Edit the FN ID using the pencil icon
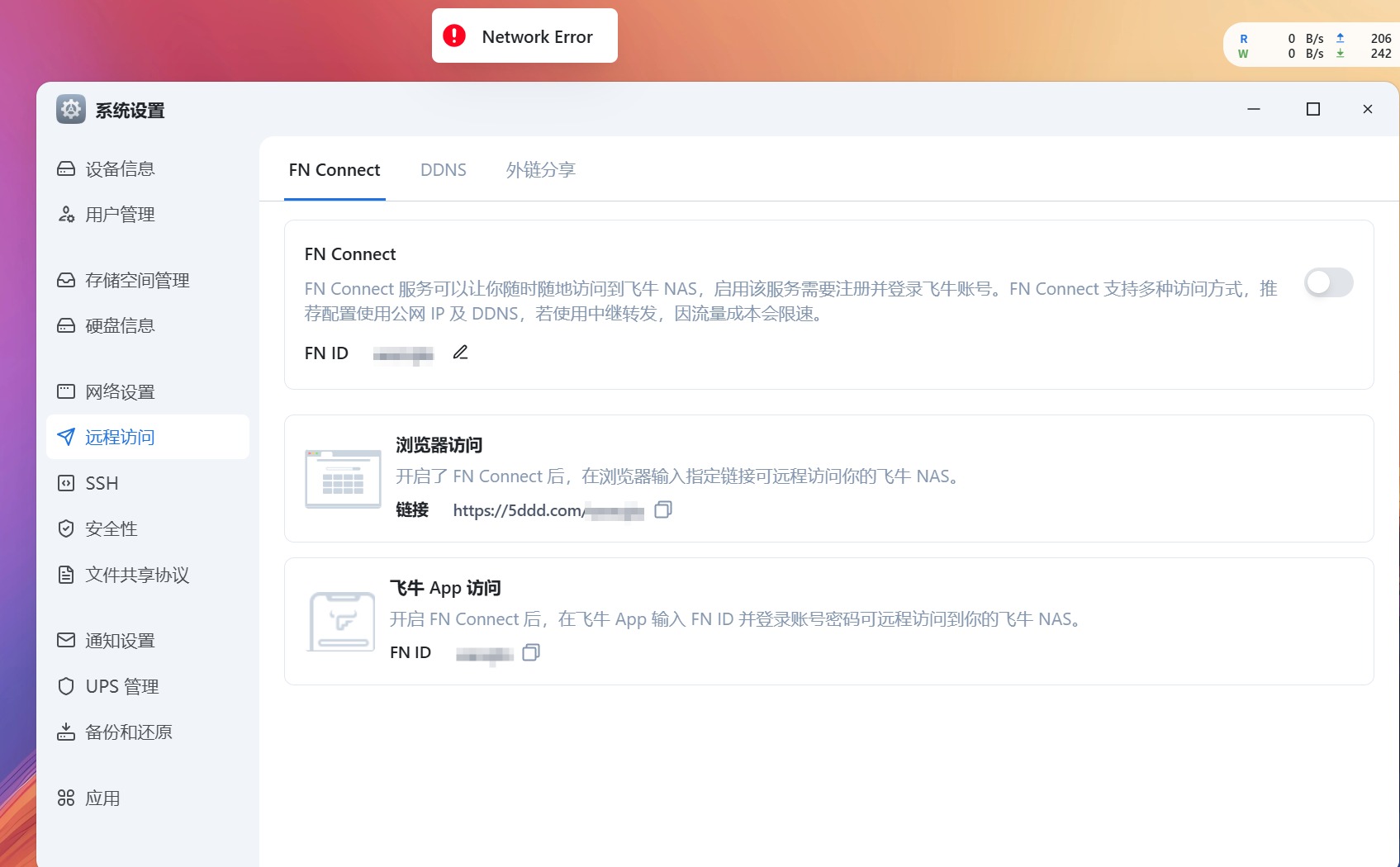Image resolution: width=1400 pixels, height=867 pixels. pos(460,352)
